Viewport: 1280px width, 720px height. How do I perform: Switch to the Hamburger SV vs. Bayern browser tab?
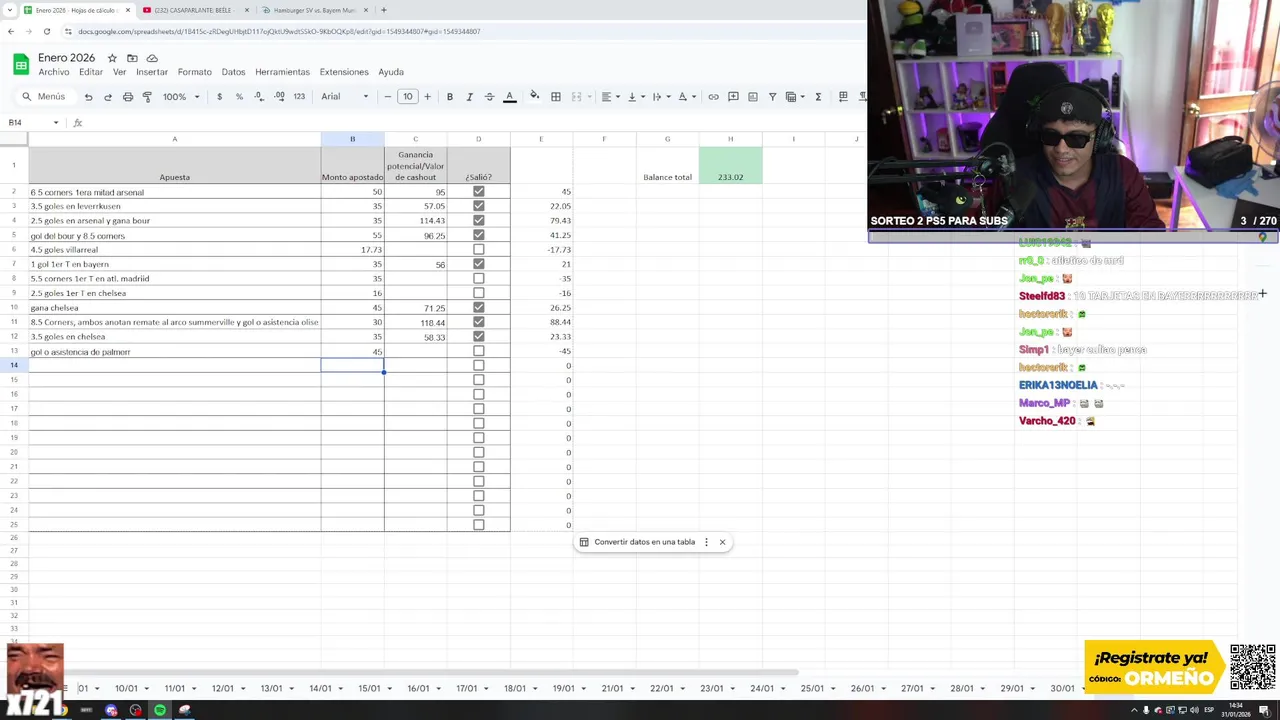tap(314, 10)
